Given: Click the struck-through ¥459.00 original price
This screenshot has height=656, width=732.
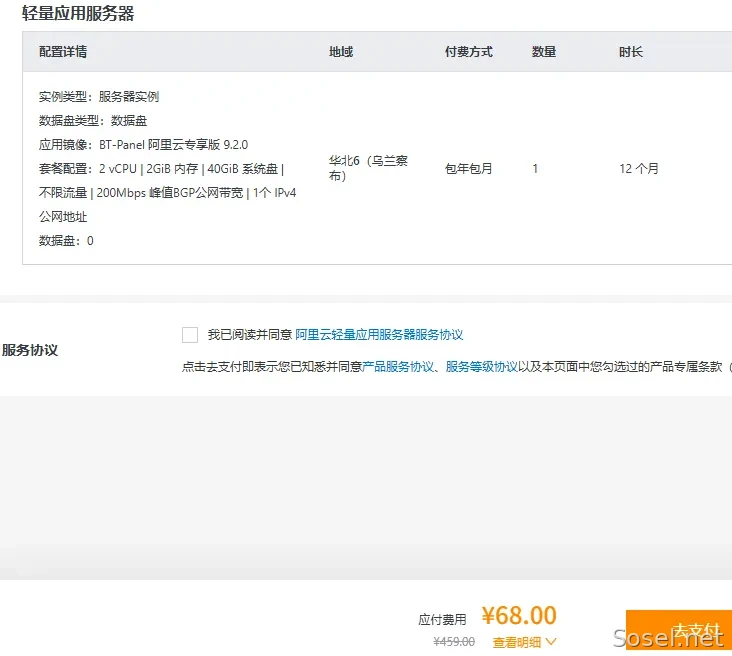Looking at the screenshot, I should 454,642.
